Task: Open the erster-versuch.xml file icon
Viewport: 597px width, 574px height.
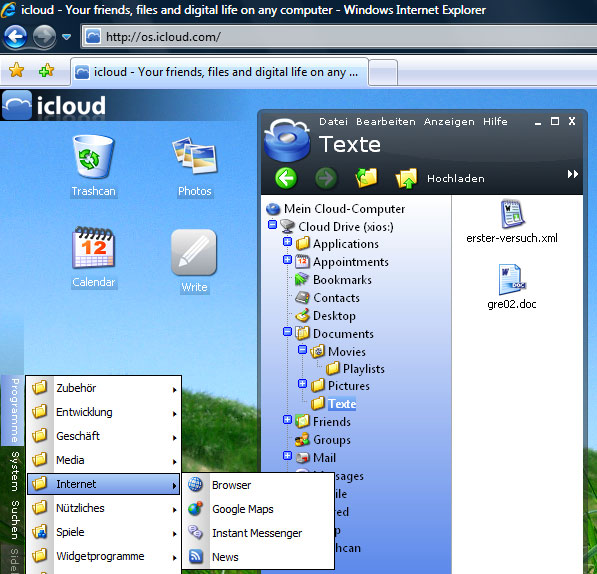Action: (x=512, y=214)
